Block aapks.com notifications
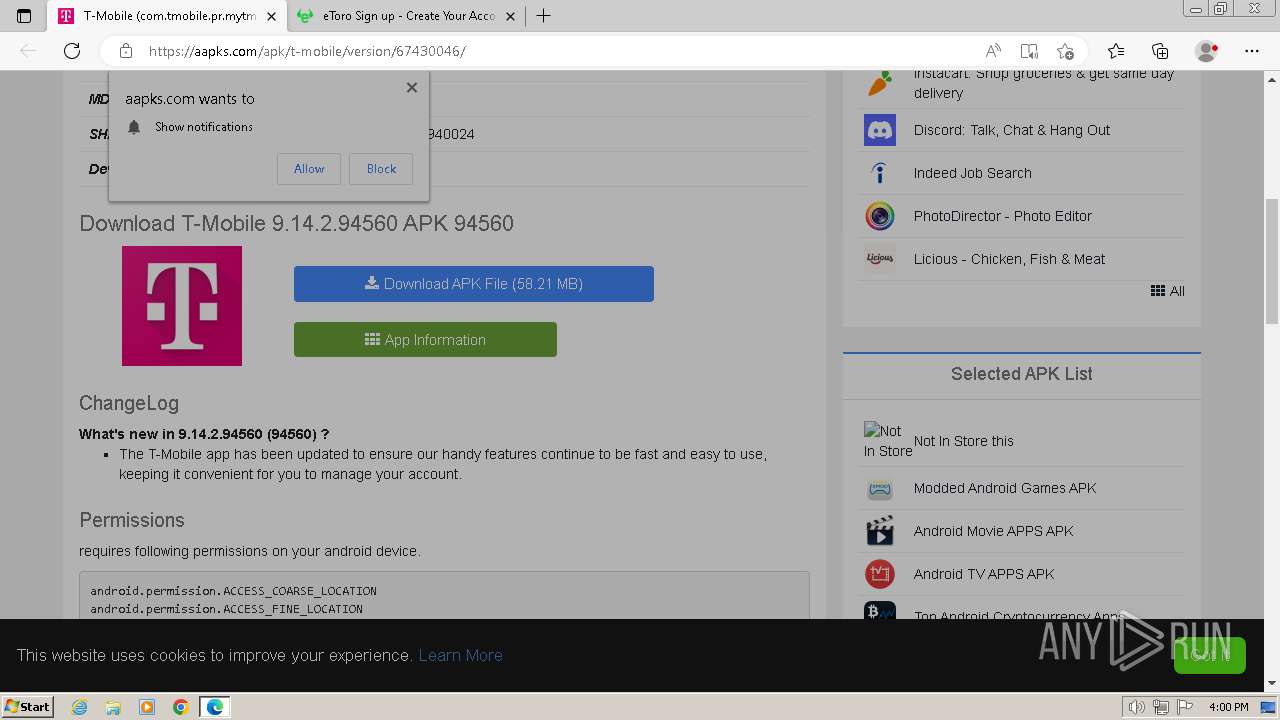1280x720 pixels. coord(381,169)
